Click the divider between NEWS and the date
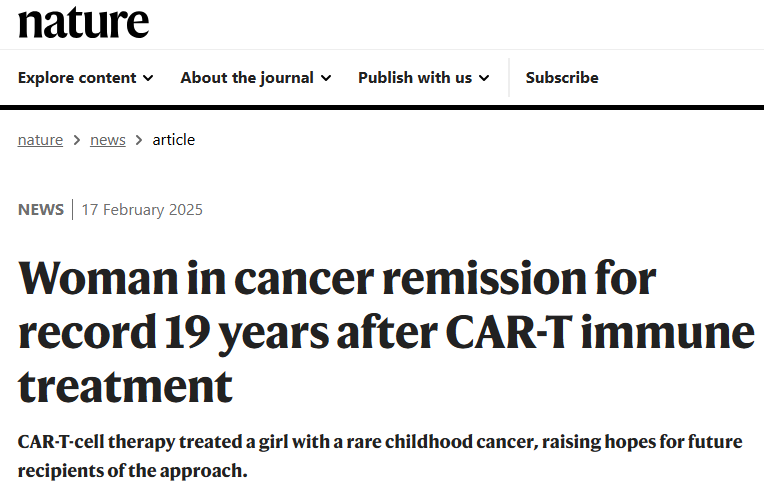Viewport: 764px width, 485px height. [x=73, y=210]
